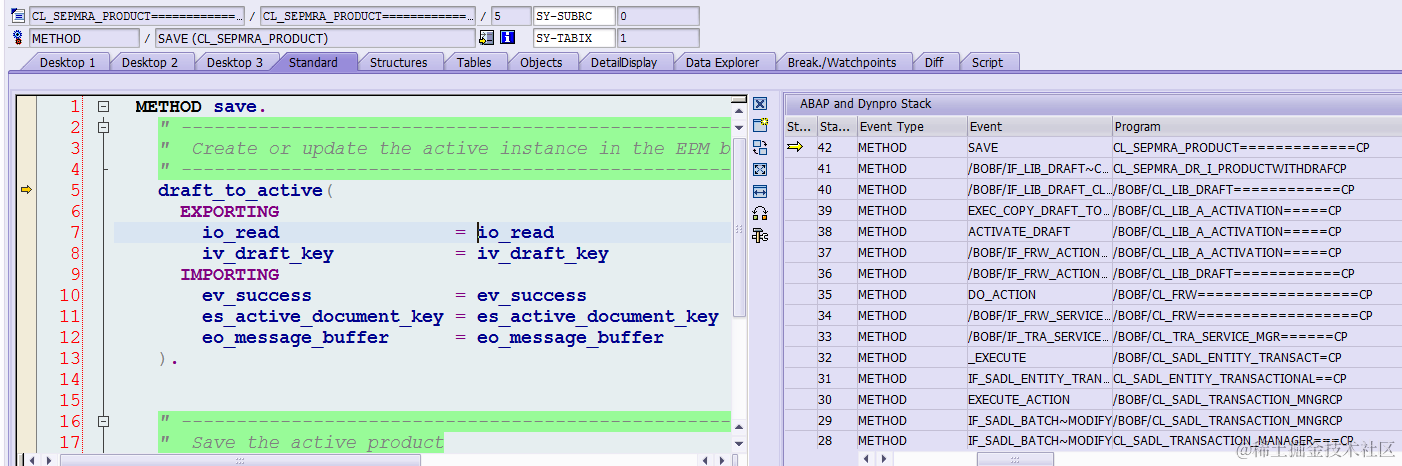The height and width of the screenshot is (466, 1402).
Task: Collapse the METHOD save block
Action: click(x=103, y=106)
